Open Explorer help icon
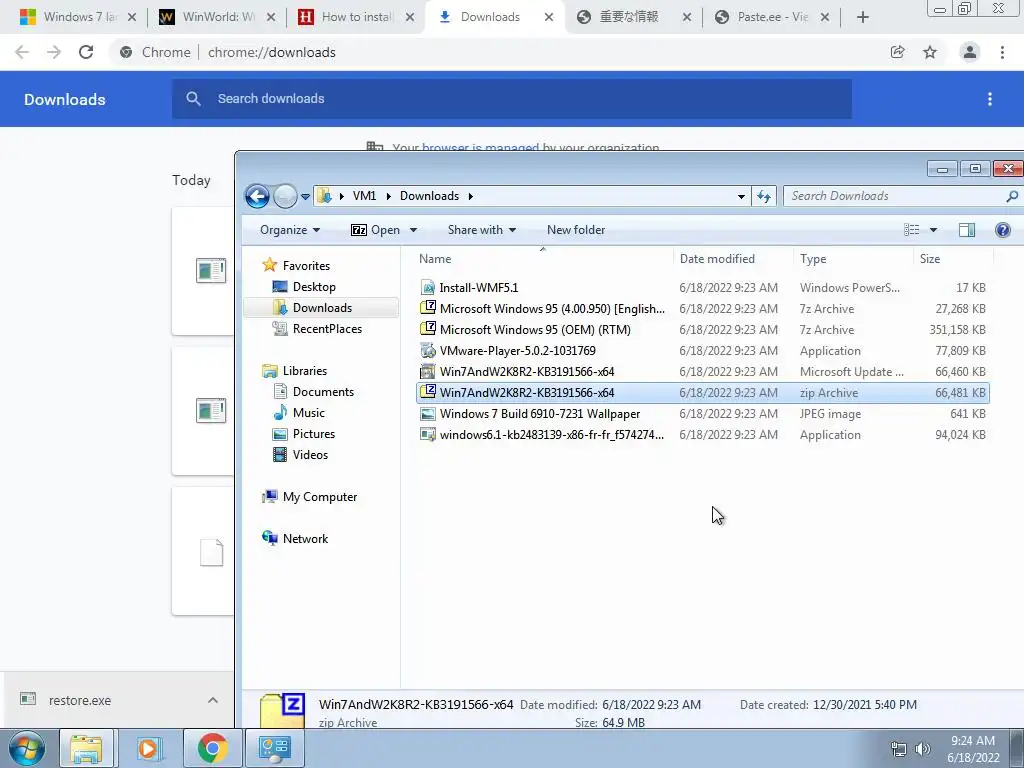The image size is (1024, 768). tap(1002, 230)
